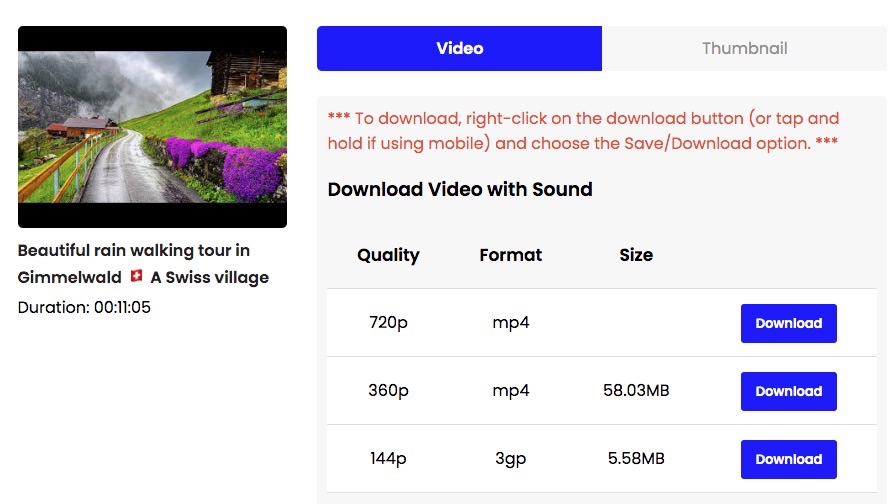The width and height of the screenshot is (893, 504).
Task: Download the 144p 3gp video
Action: click(788, 459)
